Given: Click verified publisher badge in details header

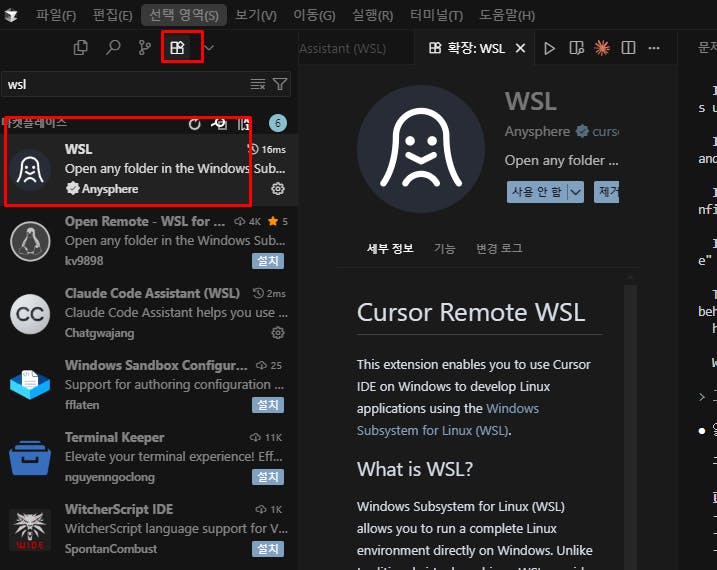Looking at the screenshot, I should point(582,132).
